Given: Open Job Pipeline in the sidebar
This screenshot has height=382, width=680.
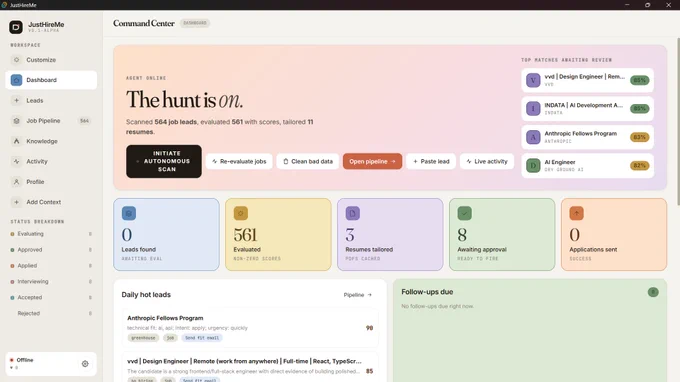Looking at the screenshot, I should (51, 121).
